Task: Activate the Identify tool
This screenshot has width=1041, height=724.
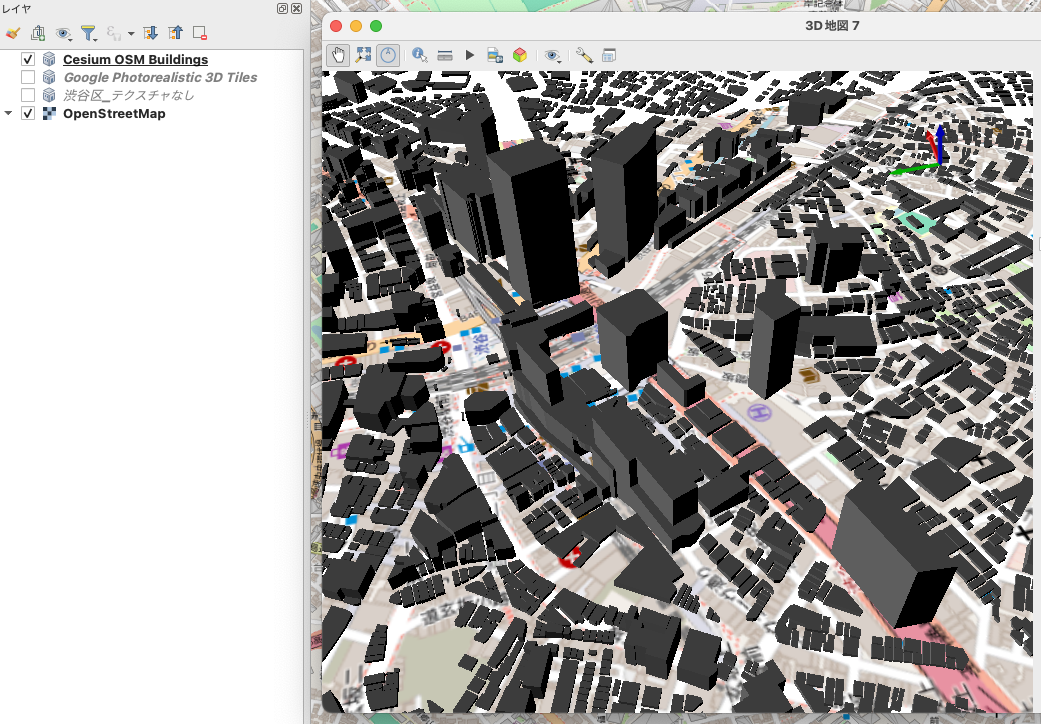Action: (421, 55)
